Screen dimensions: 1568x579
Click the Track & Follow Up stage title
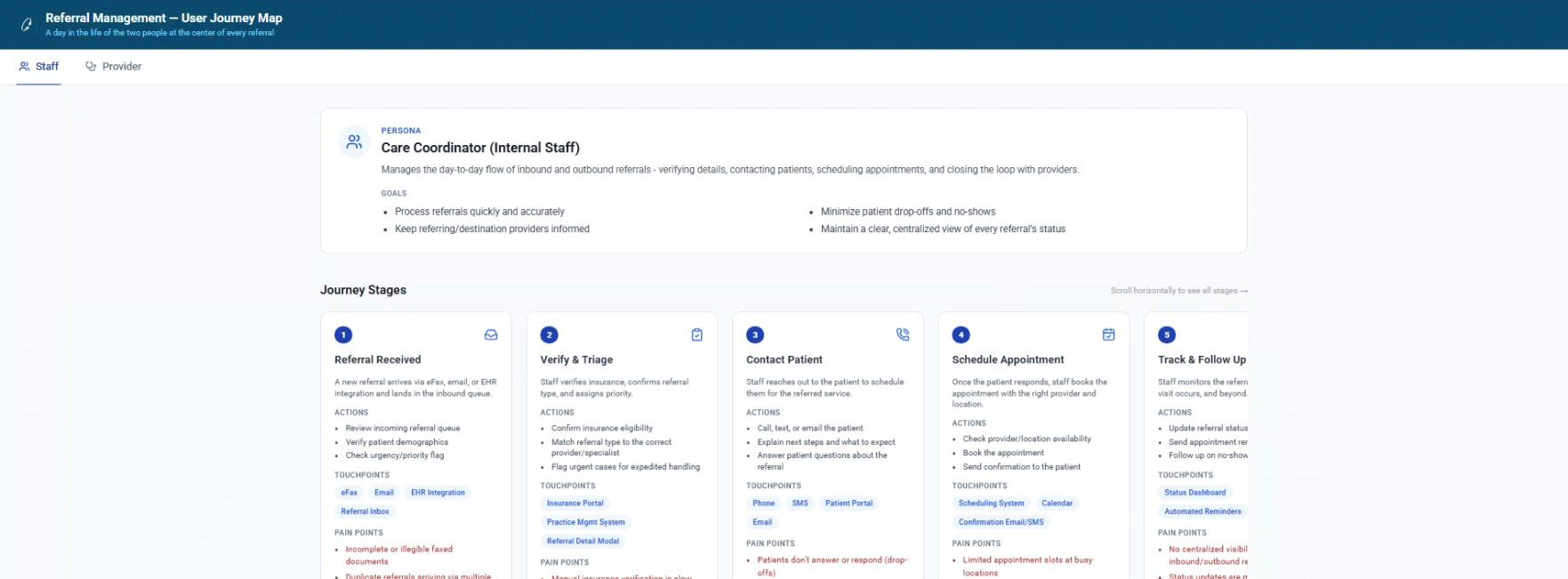[1202, 360]
